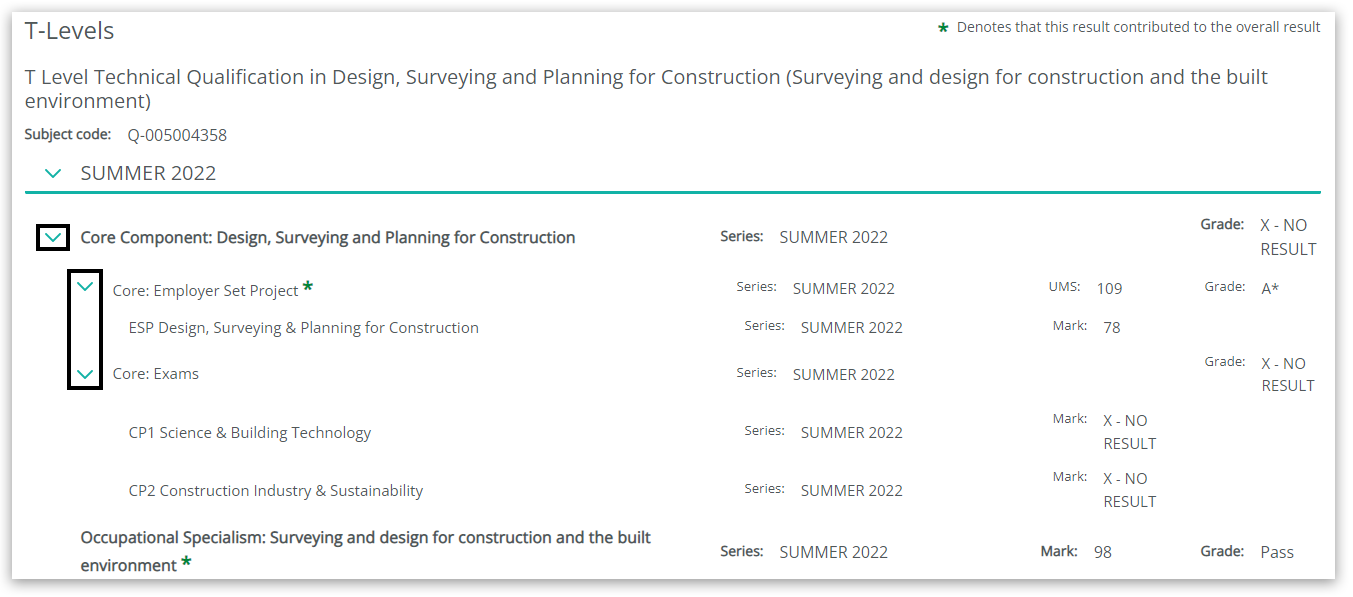Collapse the Core Component chevron
Screen dimensions: 1353x597
pos(53,237)
